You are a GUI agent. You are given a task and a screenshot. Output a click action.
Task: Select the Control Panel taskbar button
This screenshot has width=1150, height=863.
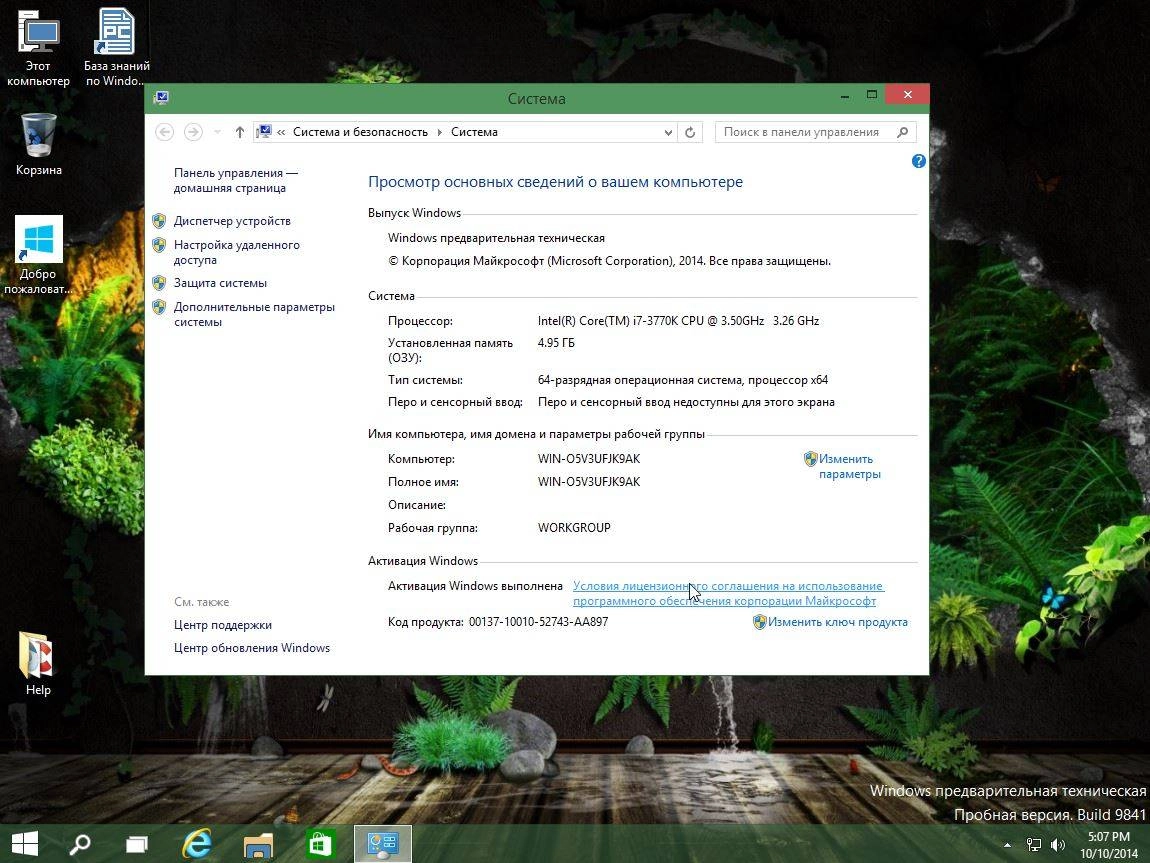pos(382,844)
